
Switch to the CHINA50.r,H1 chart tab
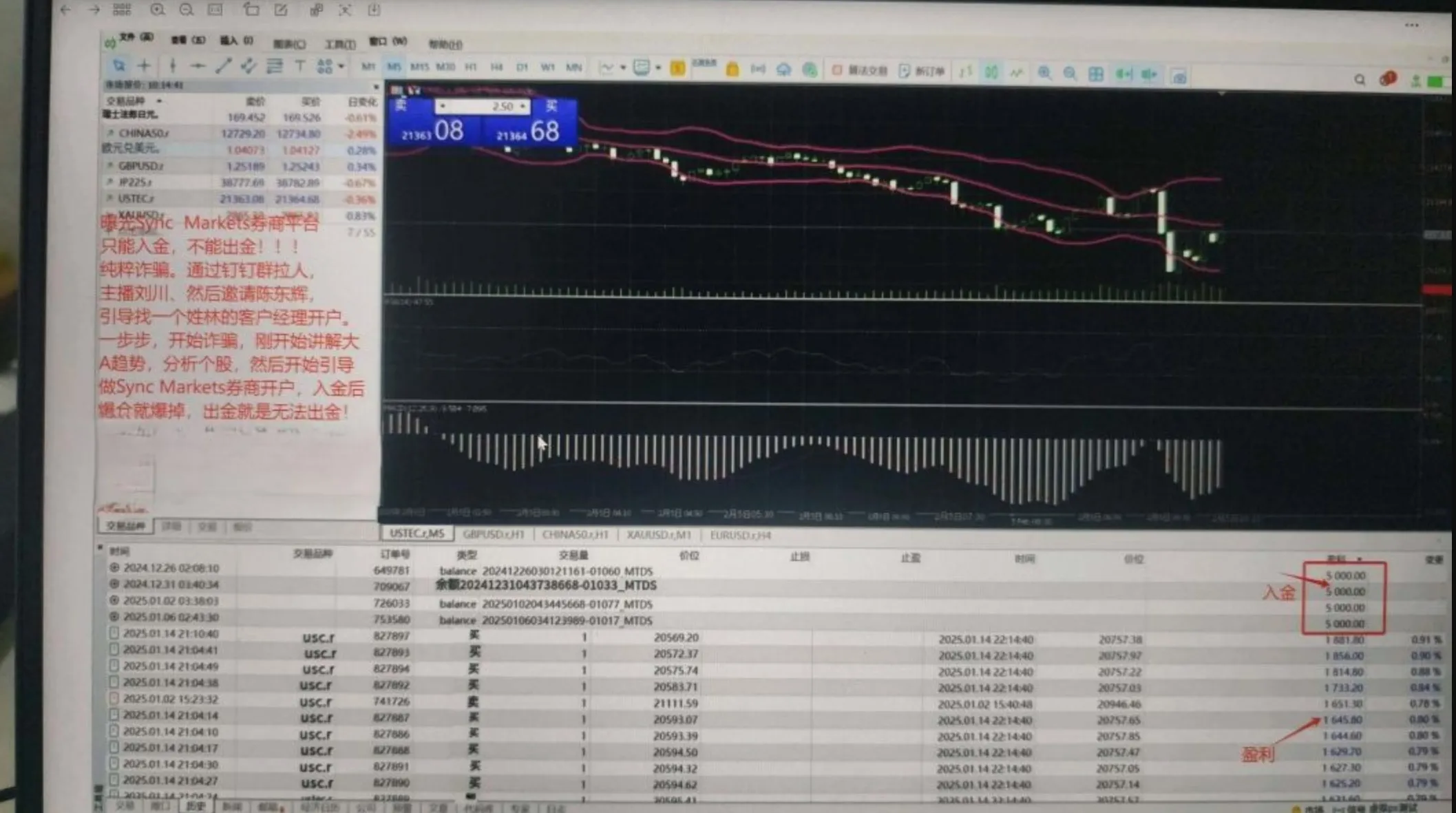575,535
